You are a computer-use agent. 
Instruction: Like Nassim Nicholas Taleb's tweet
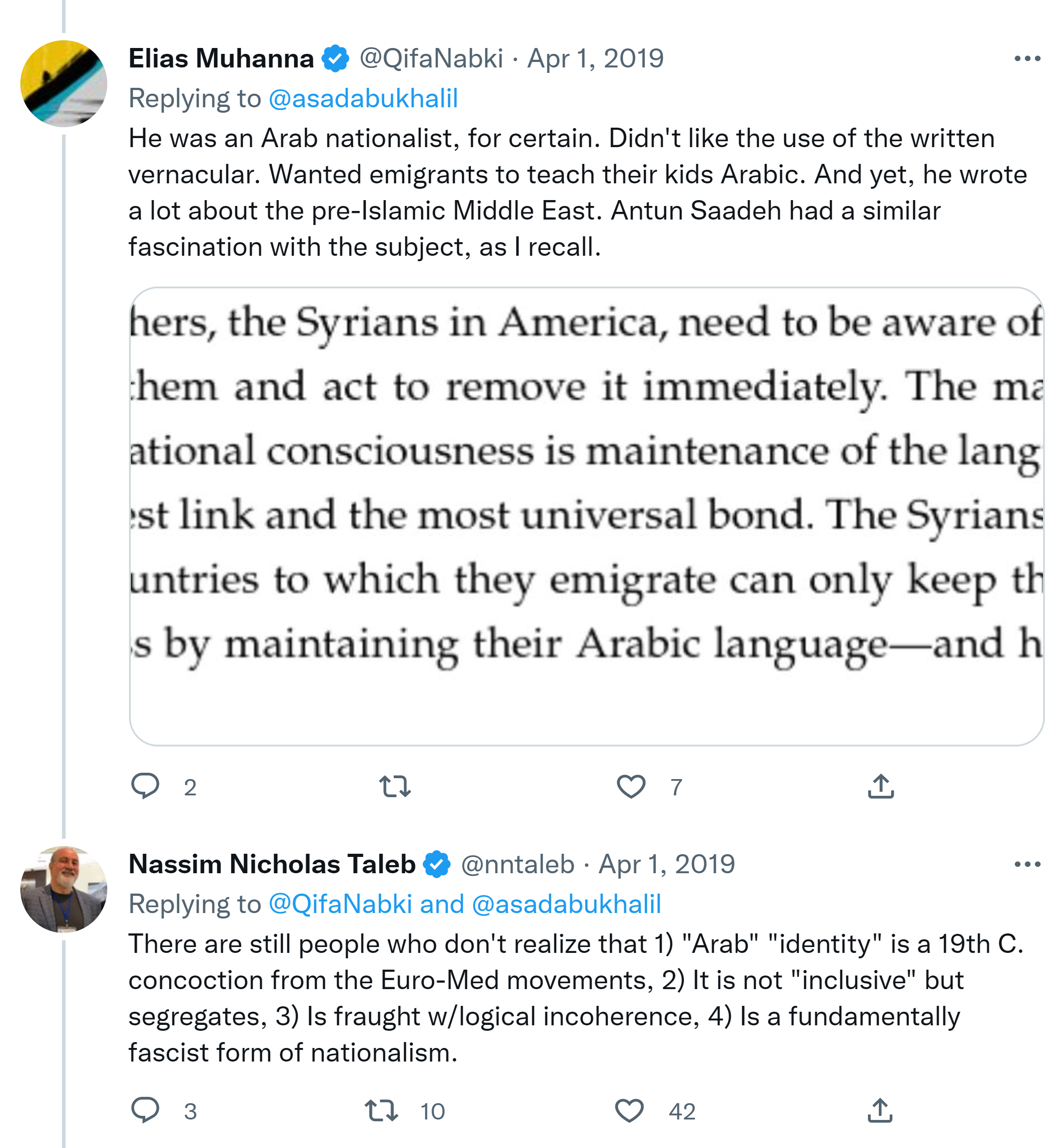click(630, 1110)
